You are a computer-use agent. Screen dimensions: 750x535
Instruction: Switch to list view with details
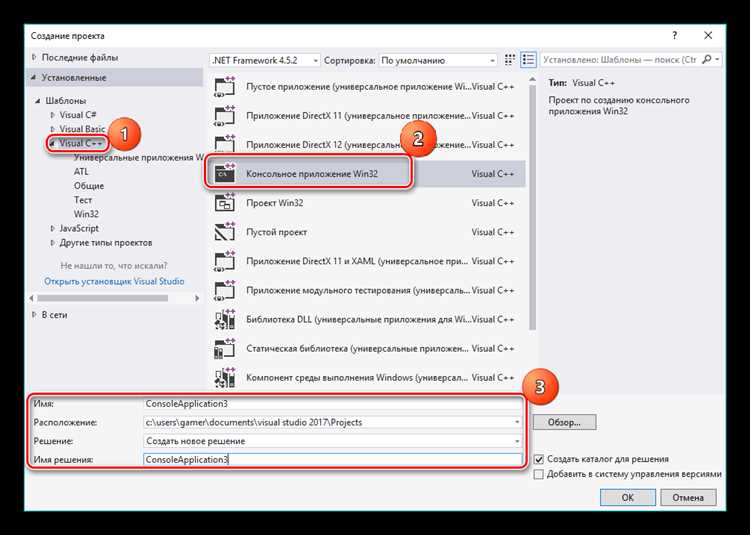[x=528, y=60]
